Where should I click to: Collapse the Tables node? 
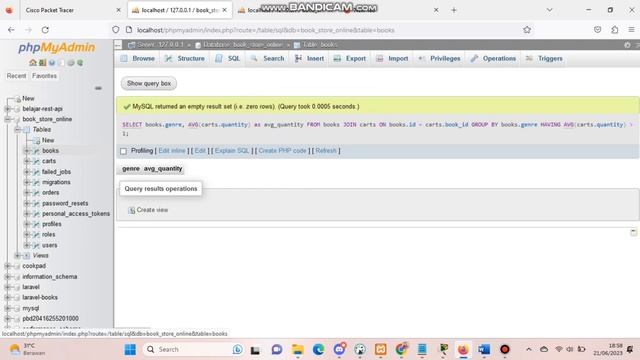pyautogui.click(x=18, y=130)
